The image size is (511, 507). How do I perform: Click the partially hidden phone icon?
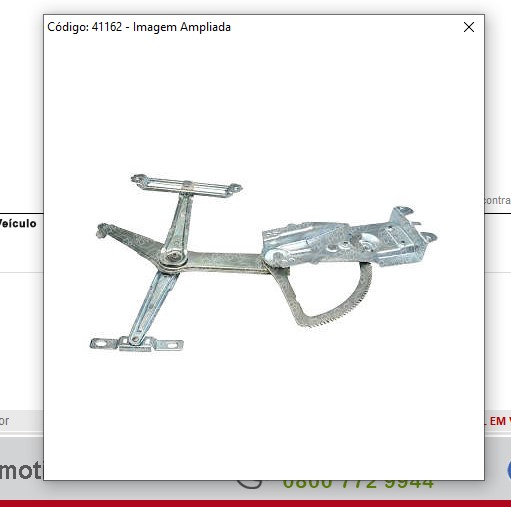point(249,484)
